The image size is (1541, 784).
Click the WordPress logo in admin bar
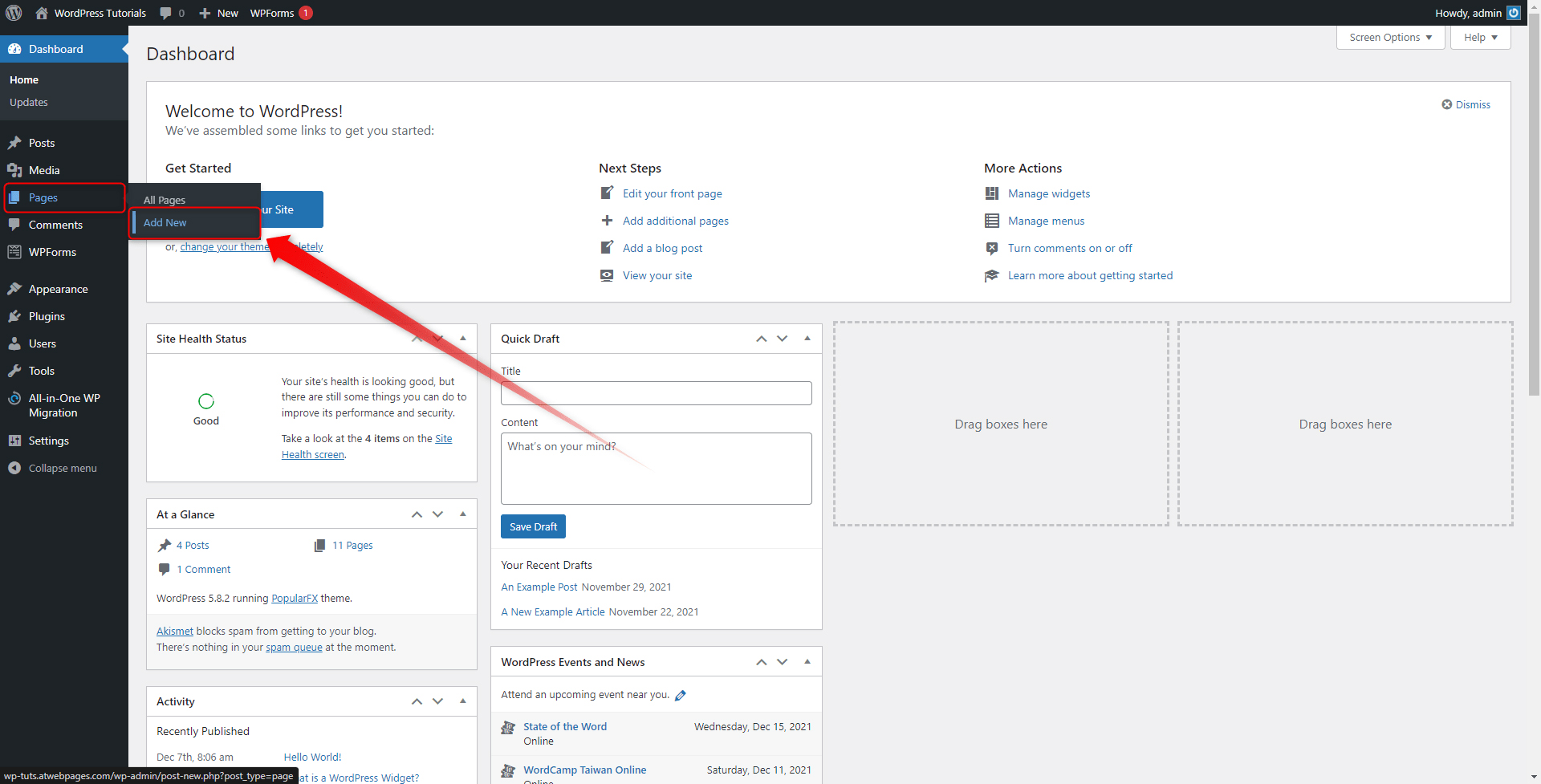point(14,13)
